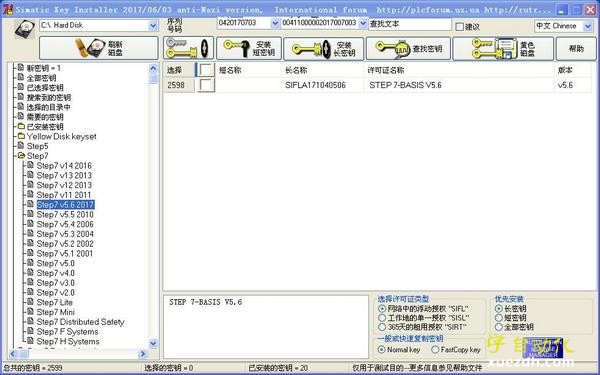Select the searched keys tree item
Screen dimensions: 600x375
click(49, 97)
